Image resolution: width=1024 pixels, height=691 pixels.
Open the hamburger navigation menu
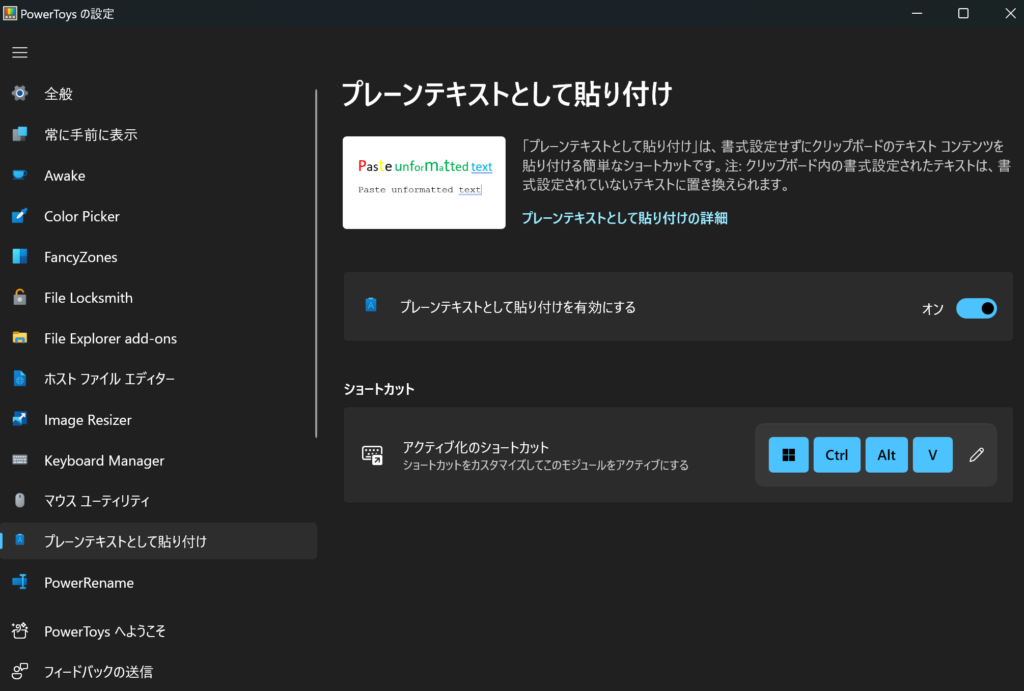(20, 52)
